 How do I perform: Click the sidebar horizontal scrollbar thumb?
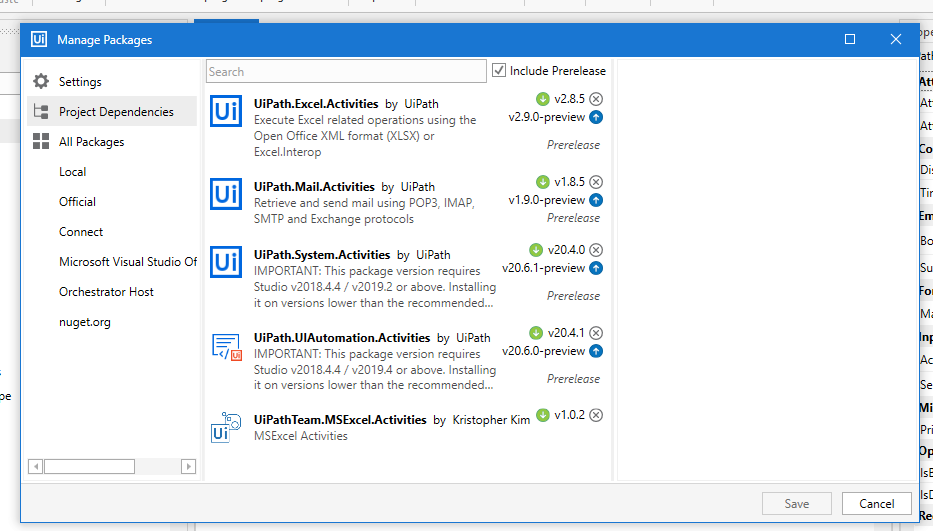[x=89, y=467]
